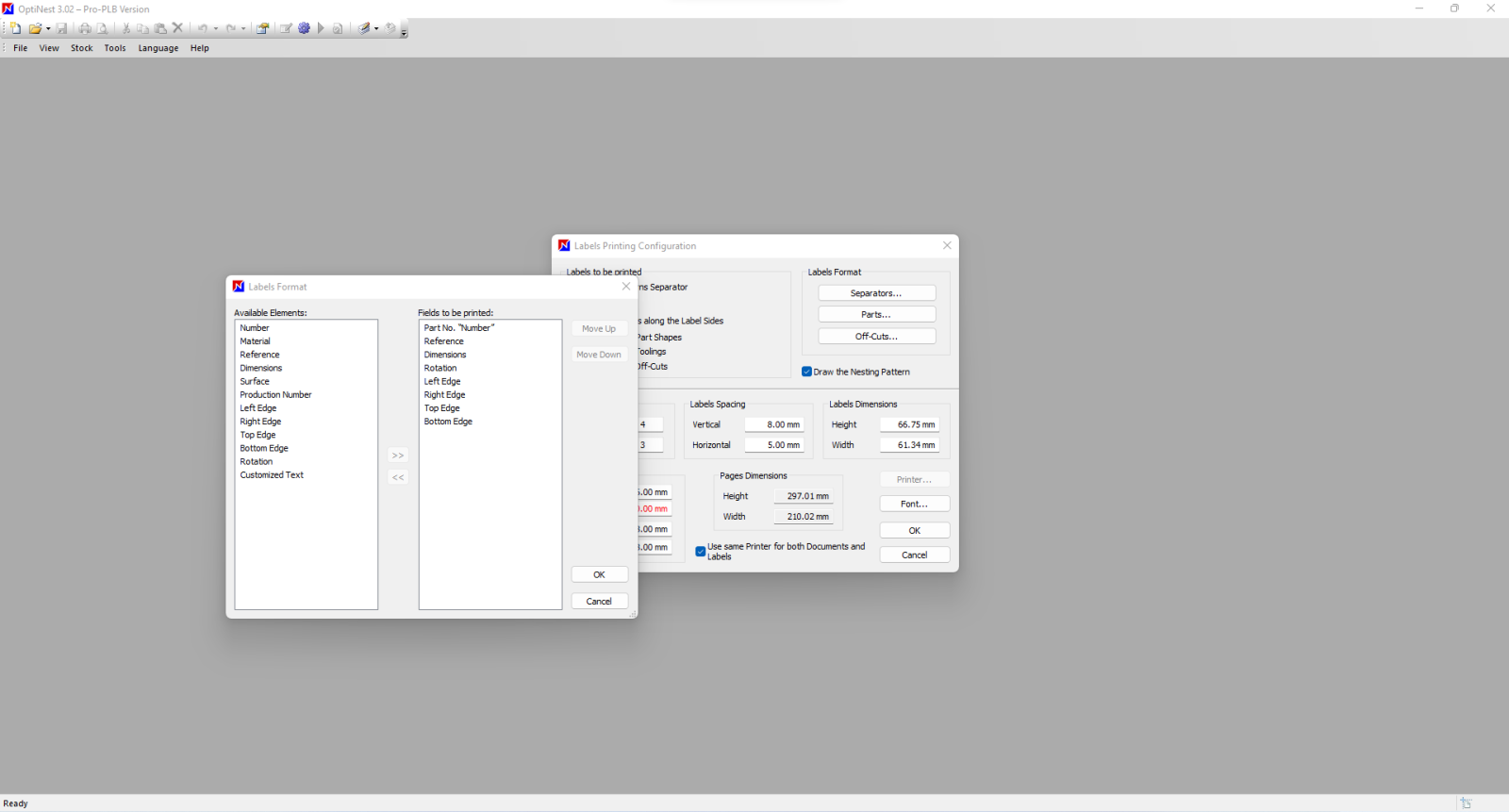Screen dimensions: 1509x812
Task: Open the Stock menu
Action: (x=82, y=48)
